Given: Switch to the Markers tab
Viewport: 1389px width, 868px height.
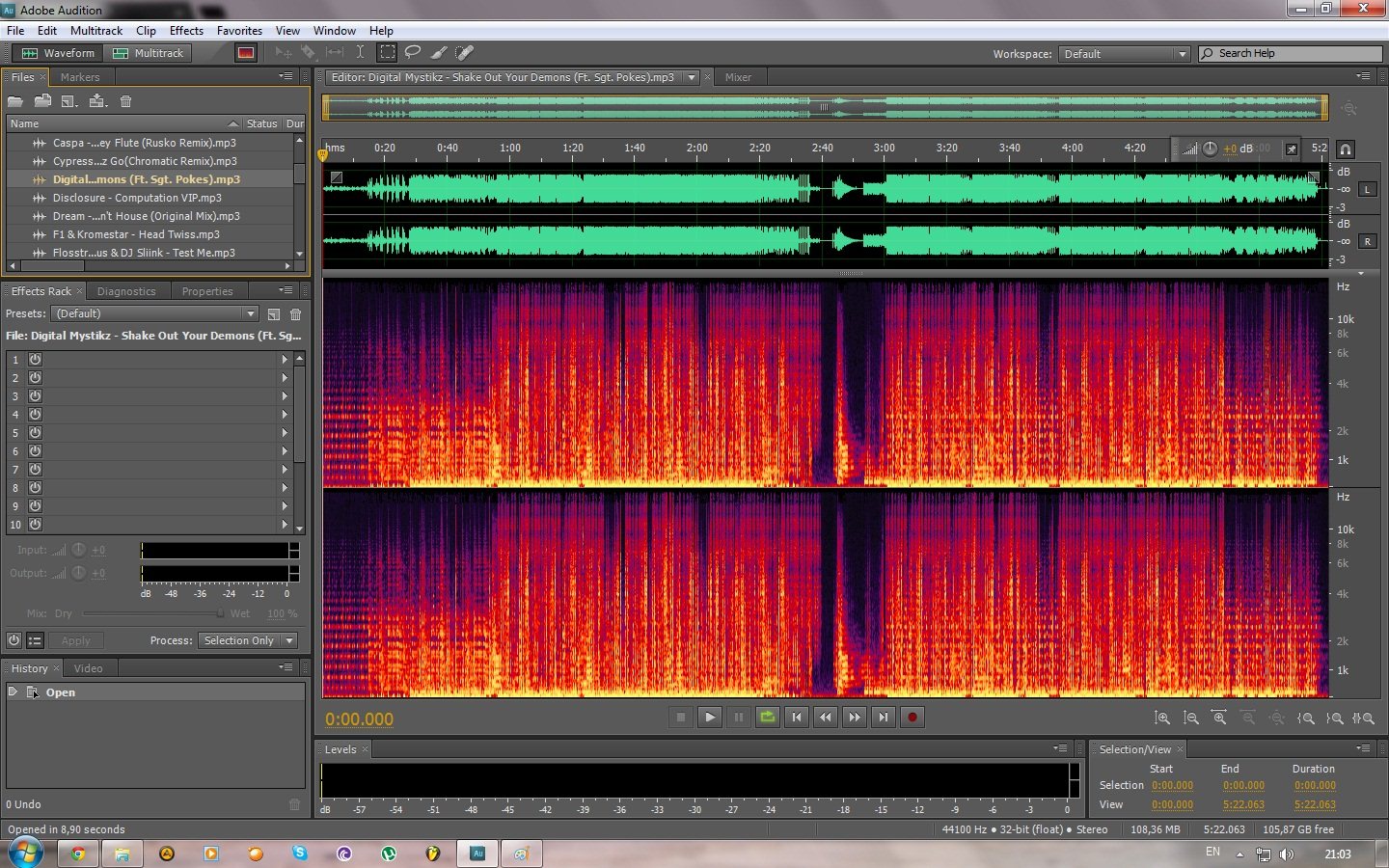Looking at the screenshot, I should pos(80,77).
